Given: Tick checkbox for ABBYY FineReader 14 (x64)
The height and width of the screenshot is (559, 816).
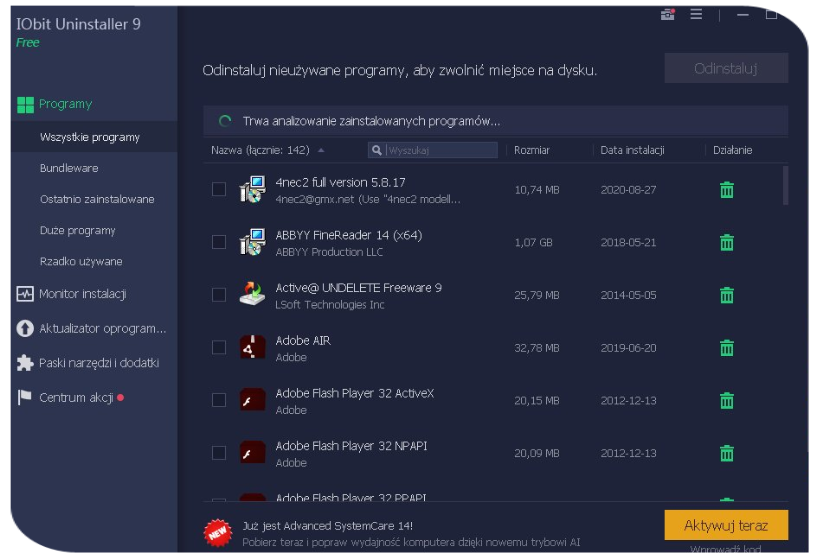Looking at the screenshot, I should pos(219,242).
